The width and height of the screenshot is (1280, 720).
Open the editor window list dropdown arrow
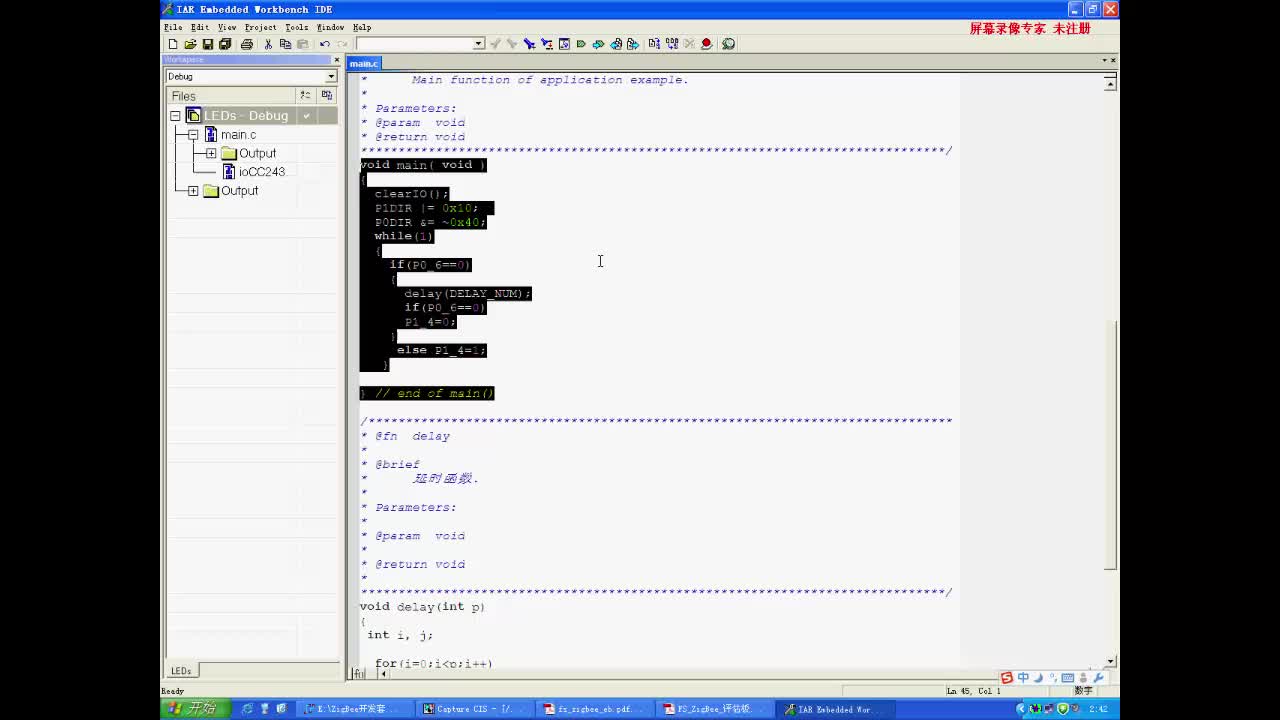[x=1104, y=60]
